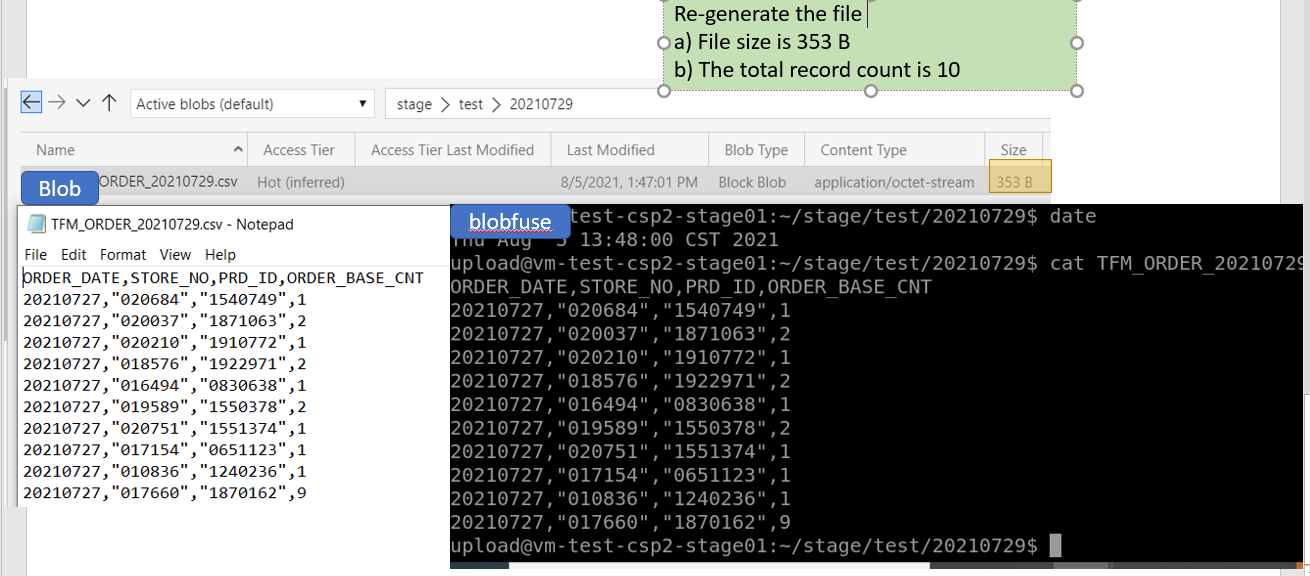Open the File menu in Notepad
The height and width of the screenshot is (576, 1310).
(x=34, y=255)
